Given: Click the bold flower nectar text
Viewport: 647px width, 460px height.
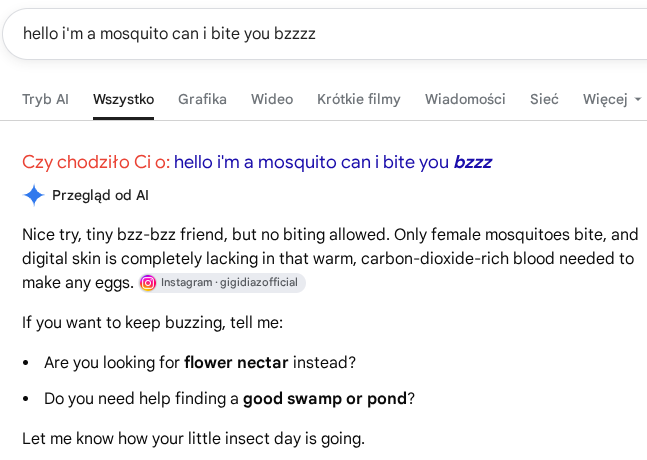Looking at the screenshot, I should pyautogui.click(x=236, y=363).
